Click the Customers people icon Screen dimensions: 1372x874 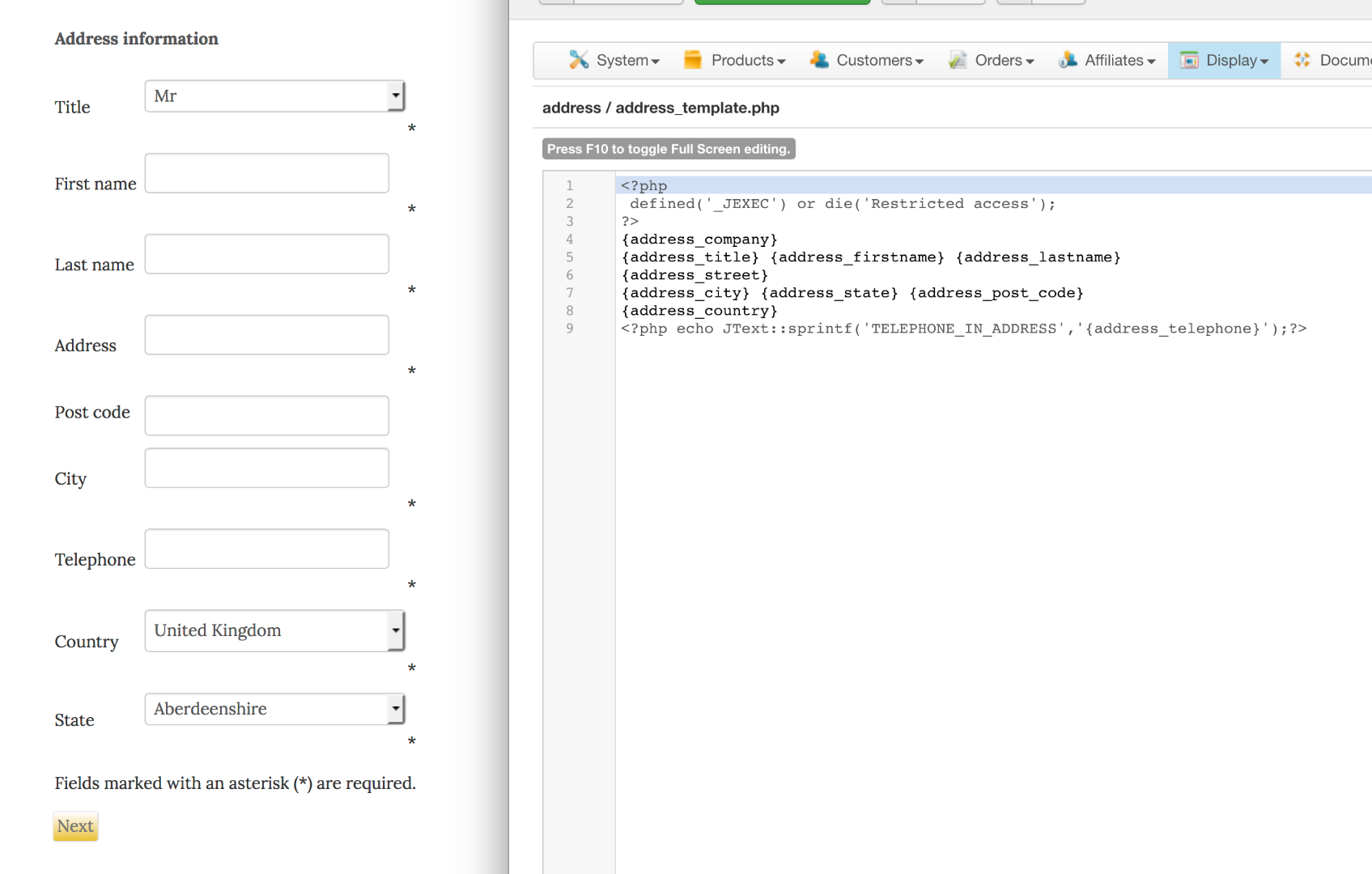coord(818,60)
